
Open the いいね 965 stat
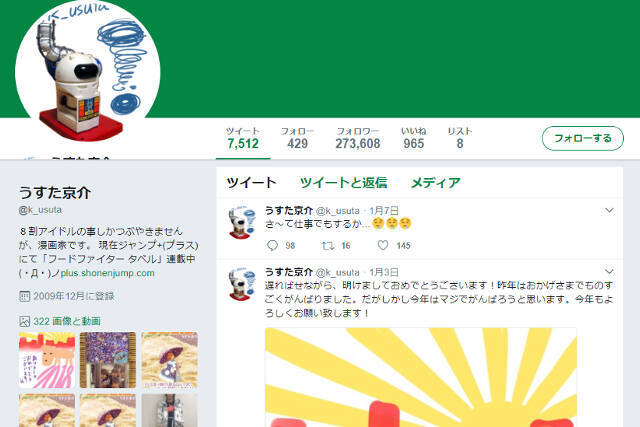(413, 138)
